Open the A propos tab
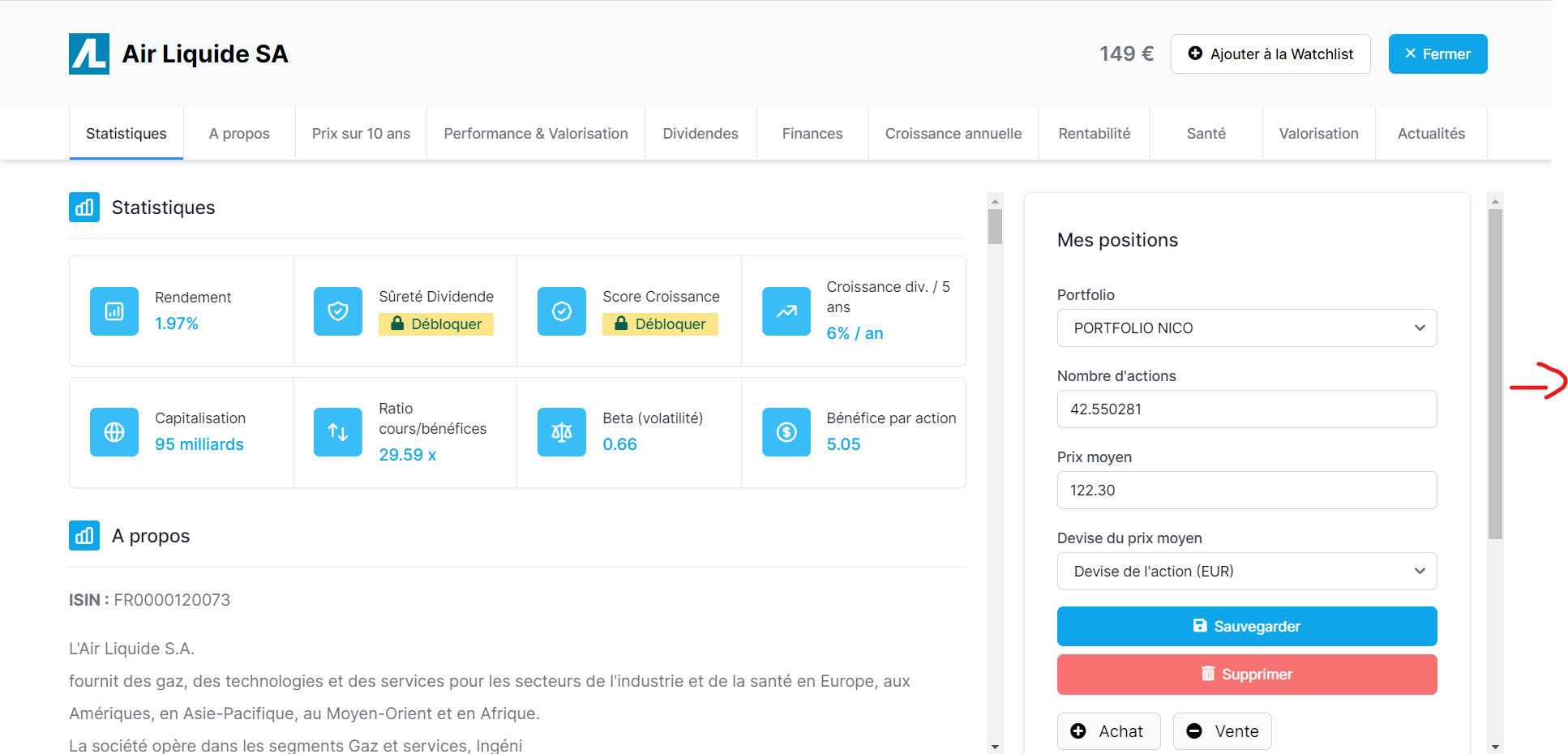1568x754 pixels. click(239, 134)
